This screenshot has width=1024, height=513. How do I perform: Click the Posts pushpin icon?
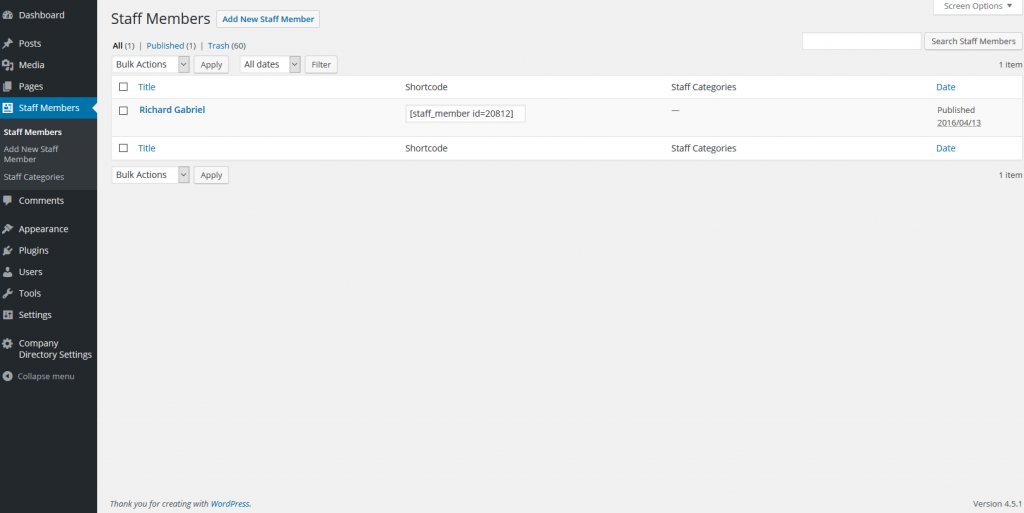(x=8, y=44)
